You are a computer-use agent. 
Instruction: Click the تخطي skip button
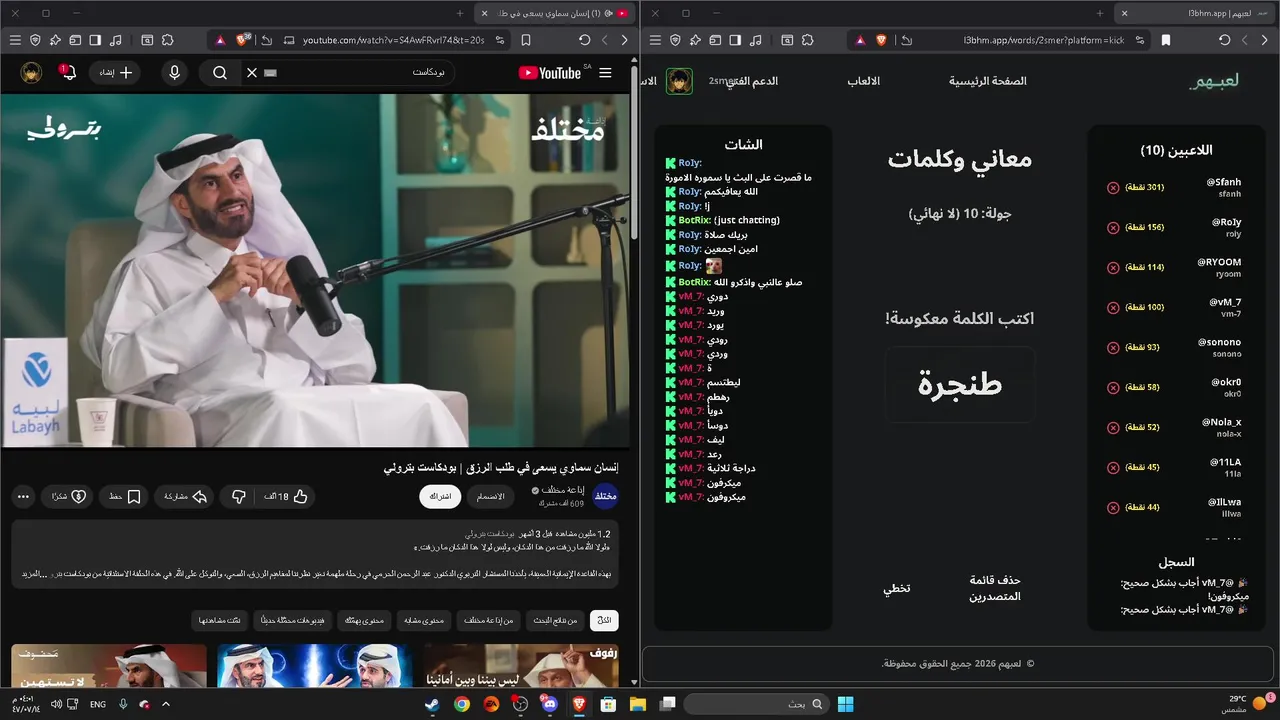(x=896, y=588)
